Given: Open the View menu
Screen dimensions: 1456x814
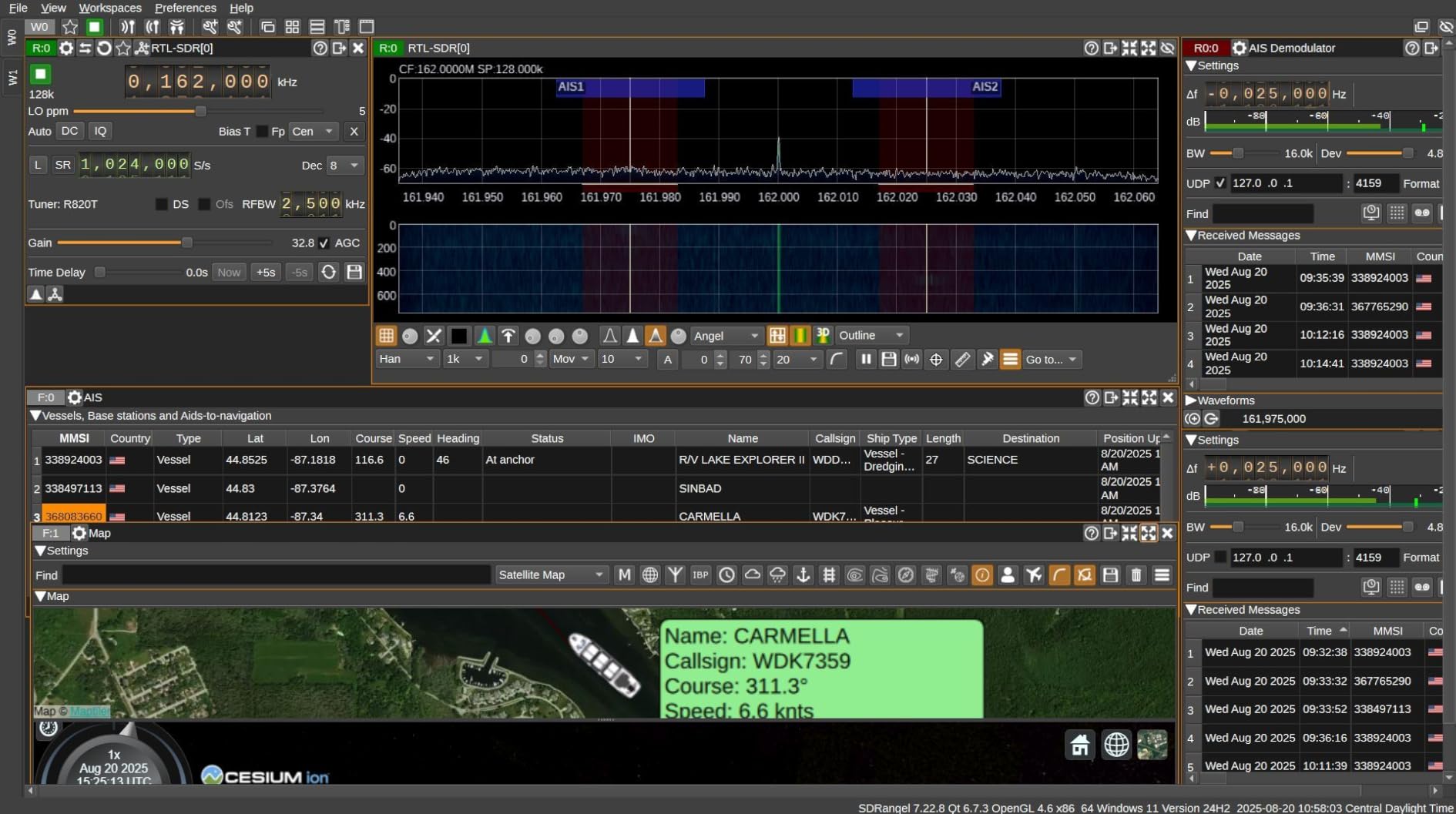Looking at the screenshot, I should coord(53,8).
